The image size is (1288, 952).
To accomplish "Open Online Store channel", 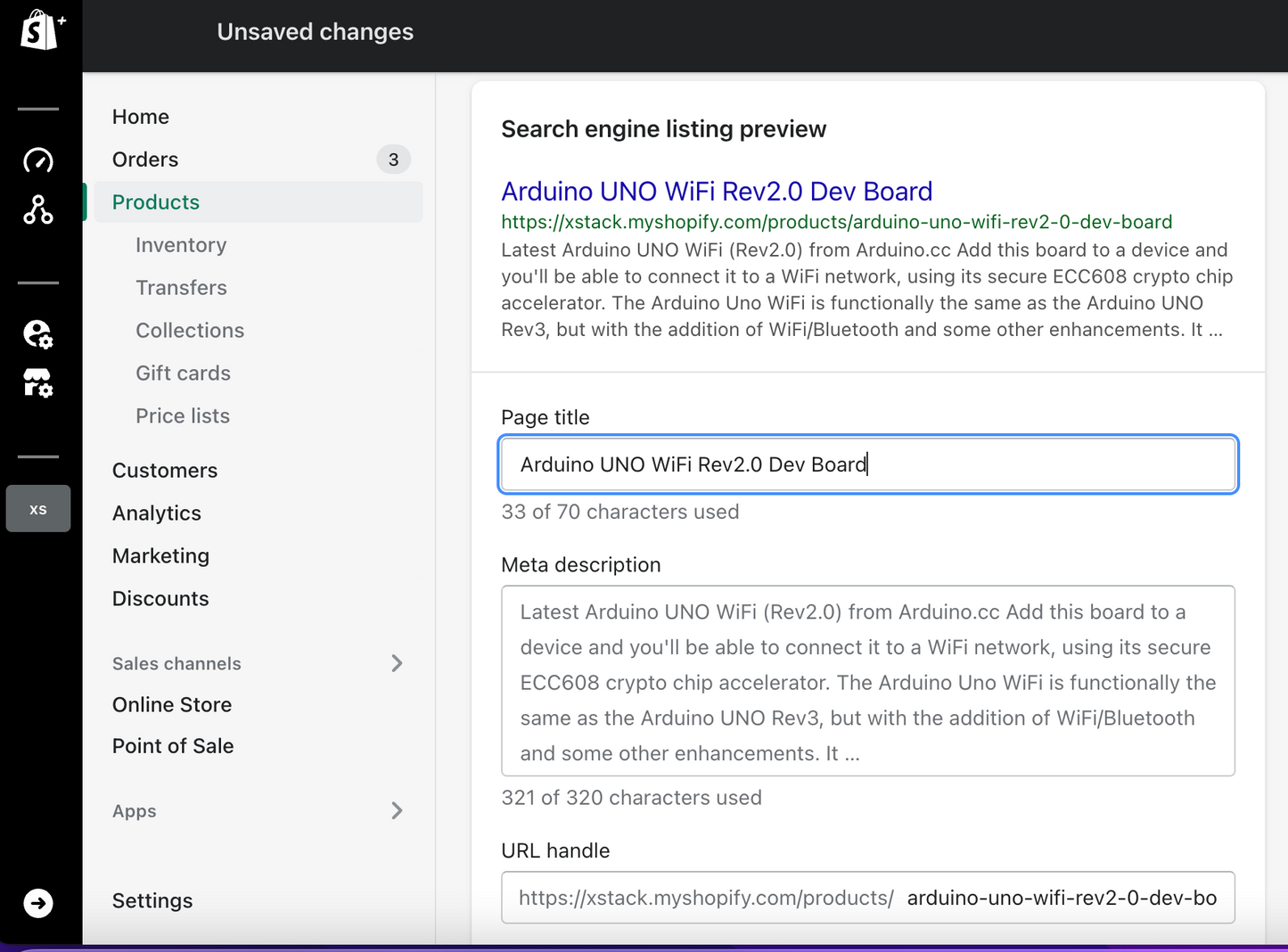I will [172, 705].
